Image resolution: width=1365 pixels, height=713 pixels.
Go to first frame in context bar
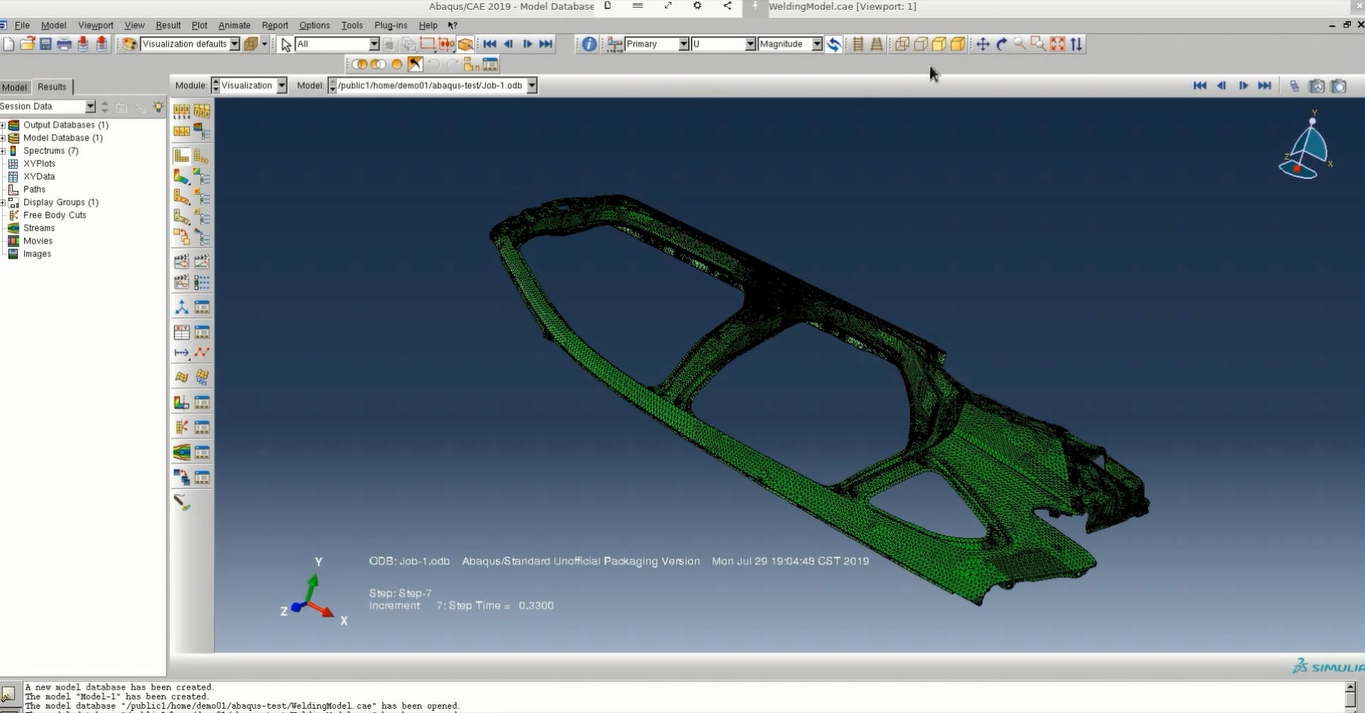[x=1200, y=86]
